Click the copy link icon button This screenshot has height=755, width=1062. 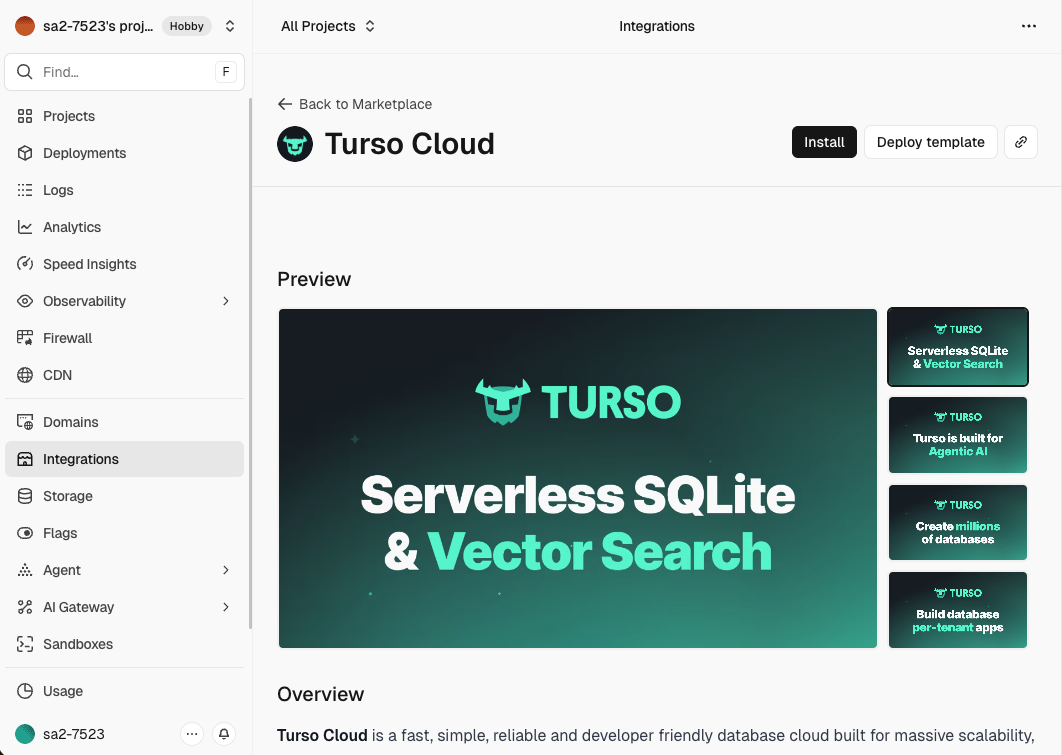pyautogui.click(x=1021, y=142)
